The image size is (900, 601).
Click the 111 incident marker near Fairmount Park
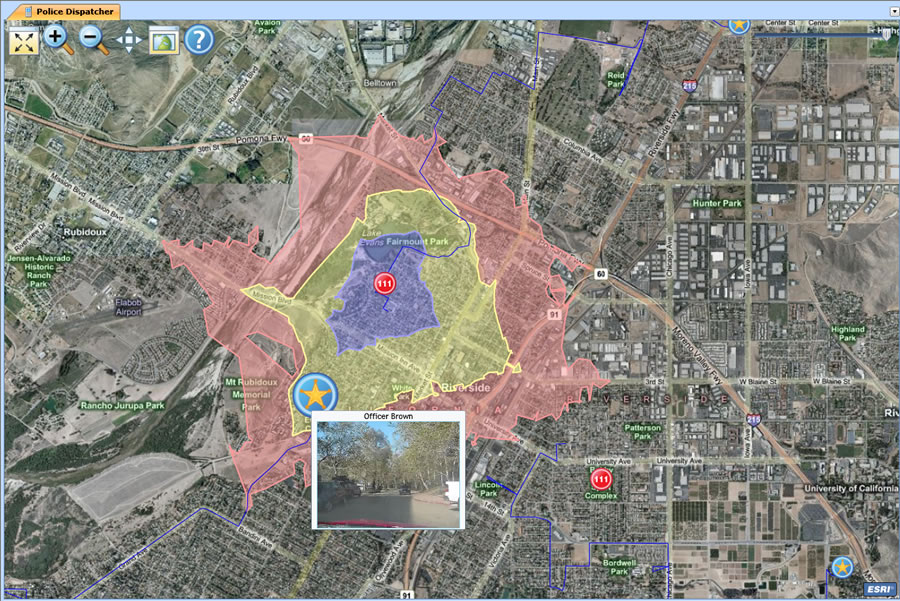pyautogui.click(x=387, y=283)
